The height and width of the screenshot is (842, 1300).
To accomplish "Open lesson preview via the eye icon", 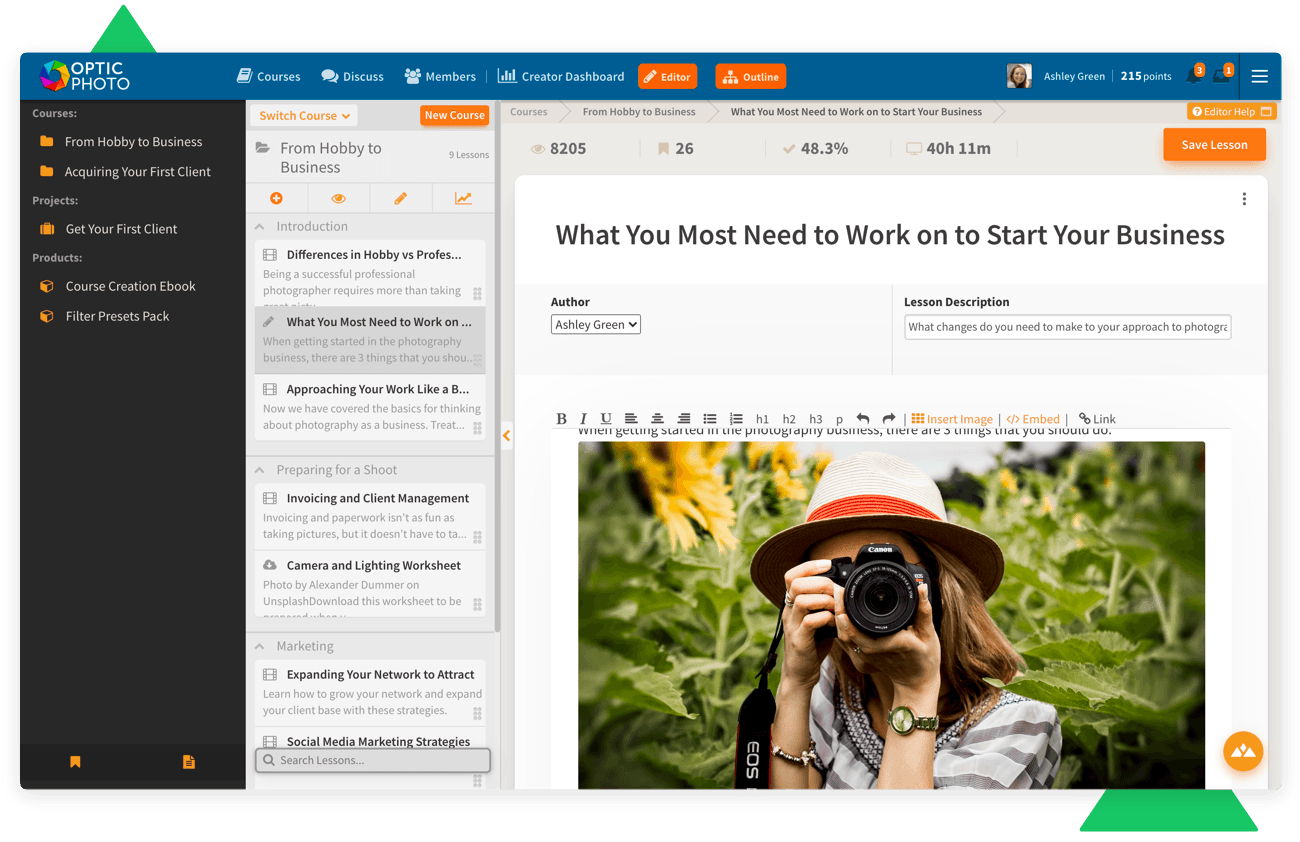I will tap(339, 197).
